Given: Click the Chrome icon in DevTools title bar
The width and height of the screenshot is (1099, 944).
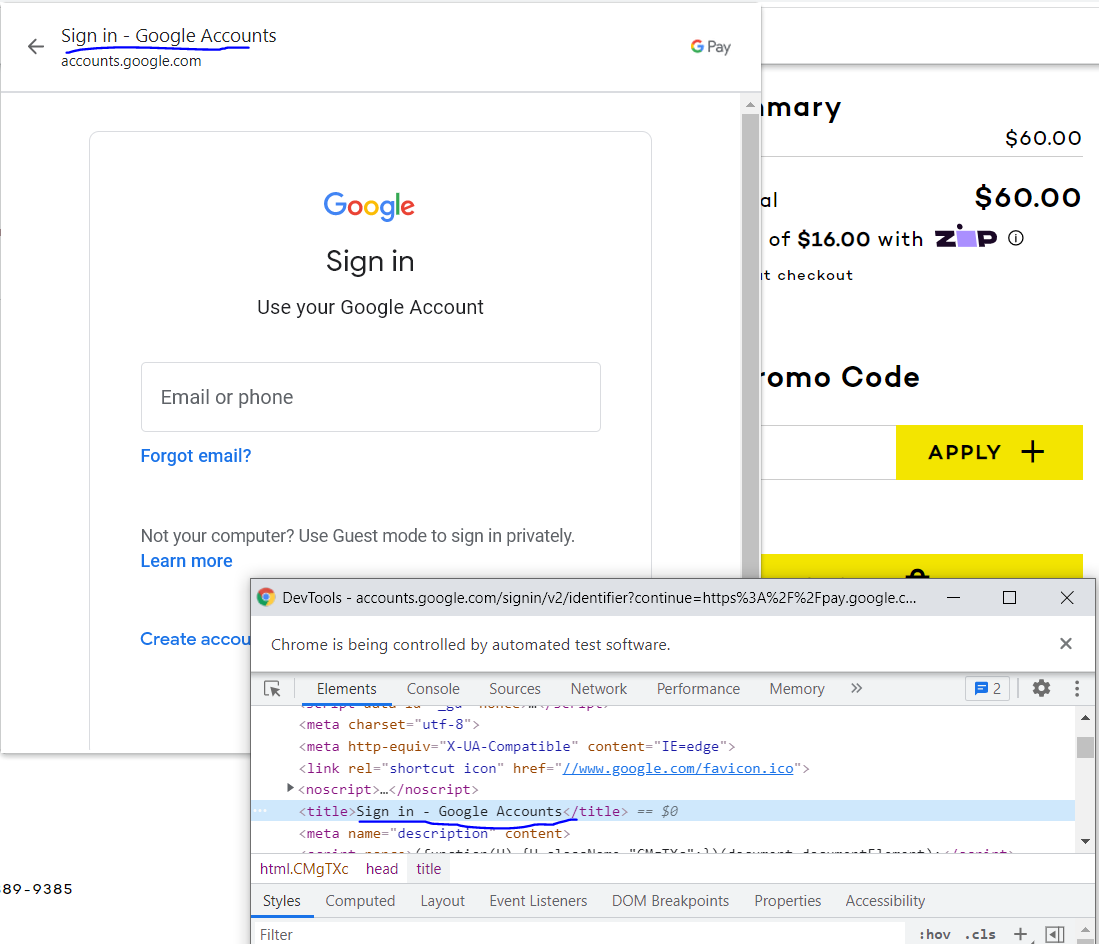Looking at the screenshot, I should pos(266,597).
